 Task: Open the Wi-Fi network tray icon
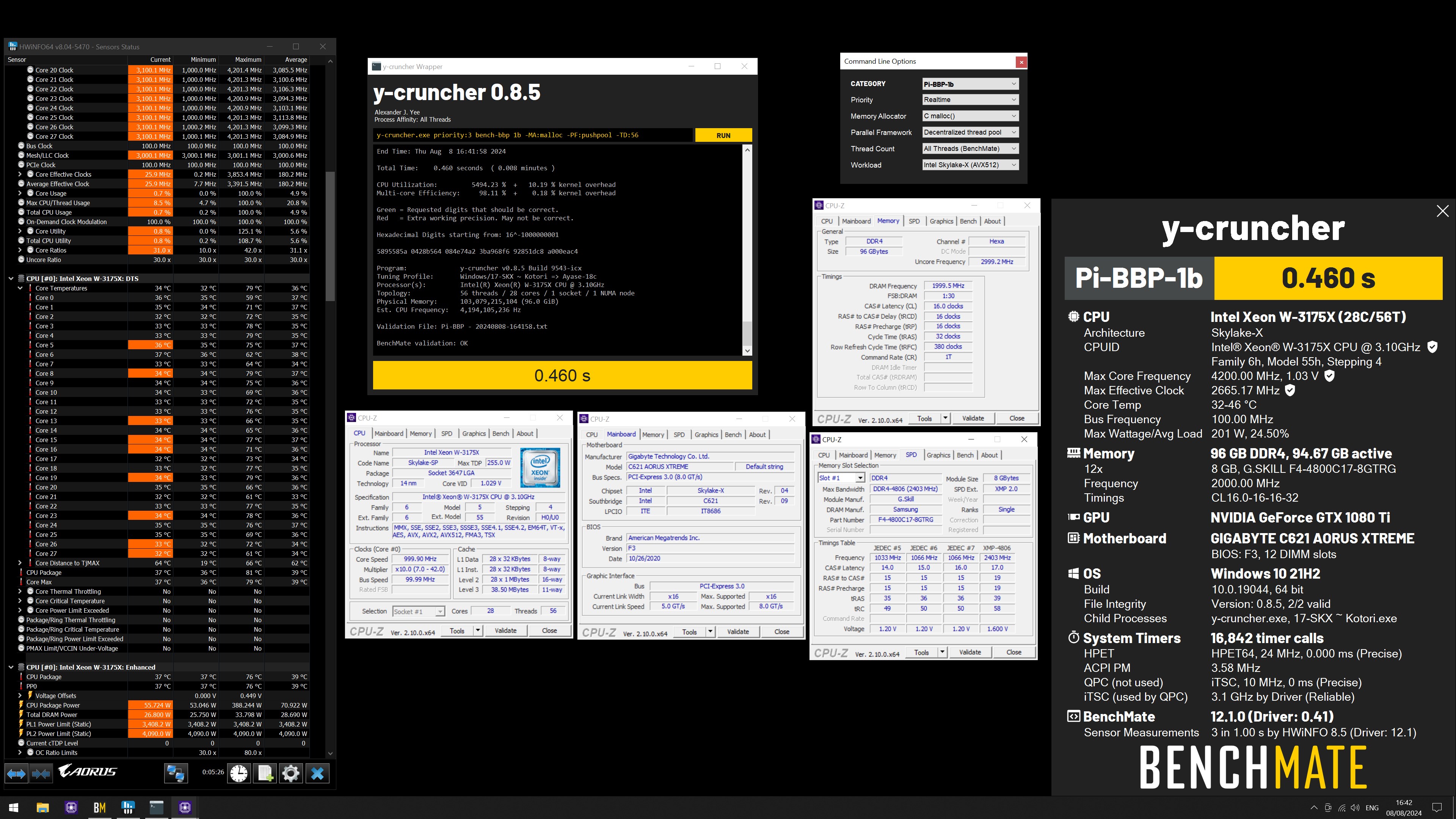click(1342, 808)
